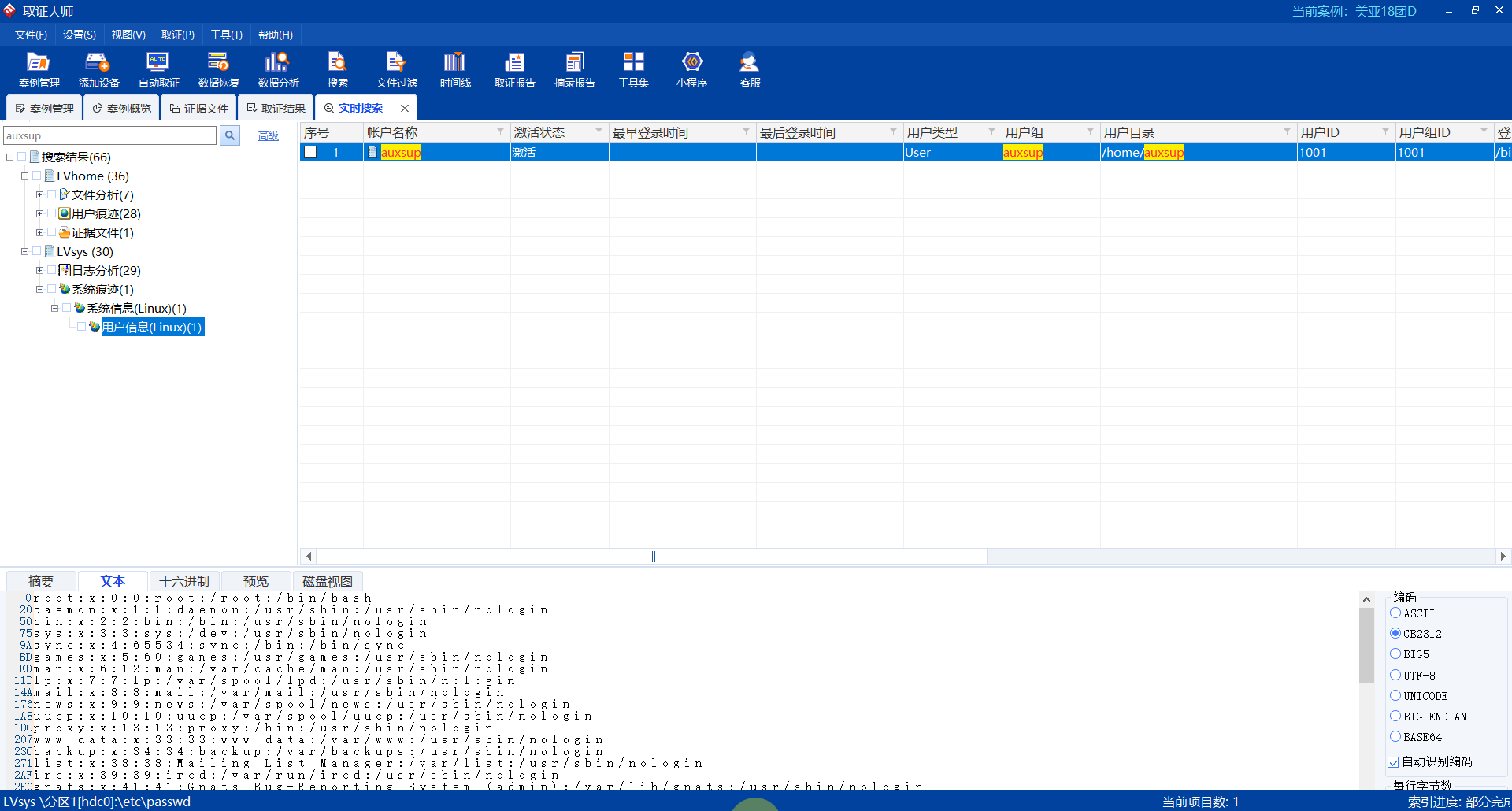Image resolution: width=1512 pixels, height=811 pixels.
Task: Switch to the 十六进制 hex tab
Action: [x=184, y=581]
